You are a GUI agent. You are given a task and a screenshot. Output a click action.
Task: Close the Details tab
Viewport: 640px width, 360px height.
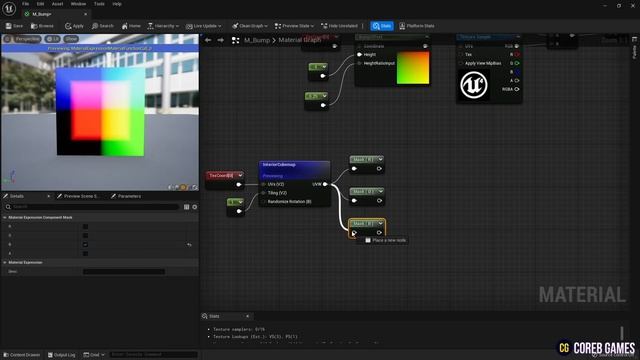[x=49, y=196]
